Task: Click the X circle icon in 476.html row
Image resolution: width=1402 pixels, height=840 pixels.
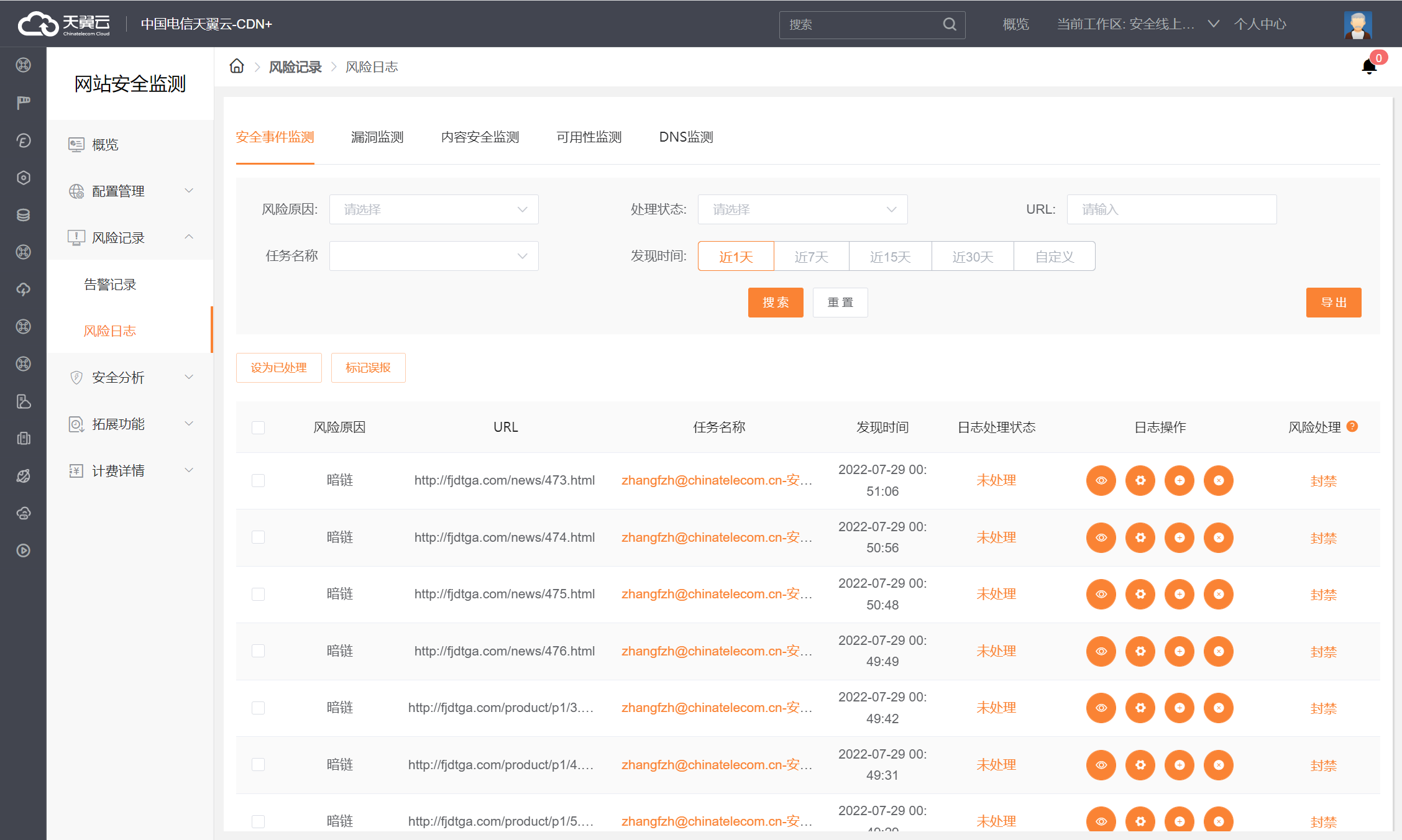Action: point(1218,651)
